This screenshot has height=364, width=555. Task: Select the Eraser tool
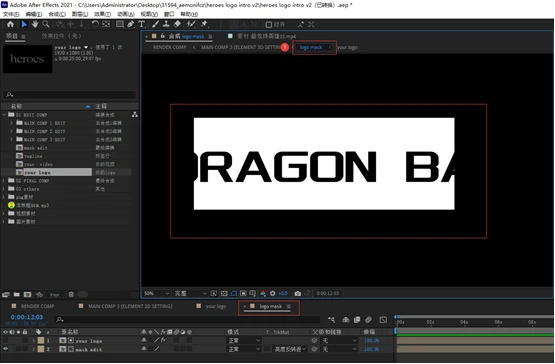click(177, 24)
